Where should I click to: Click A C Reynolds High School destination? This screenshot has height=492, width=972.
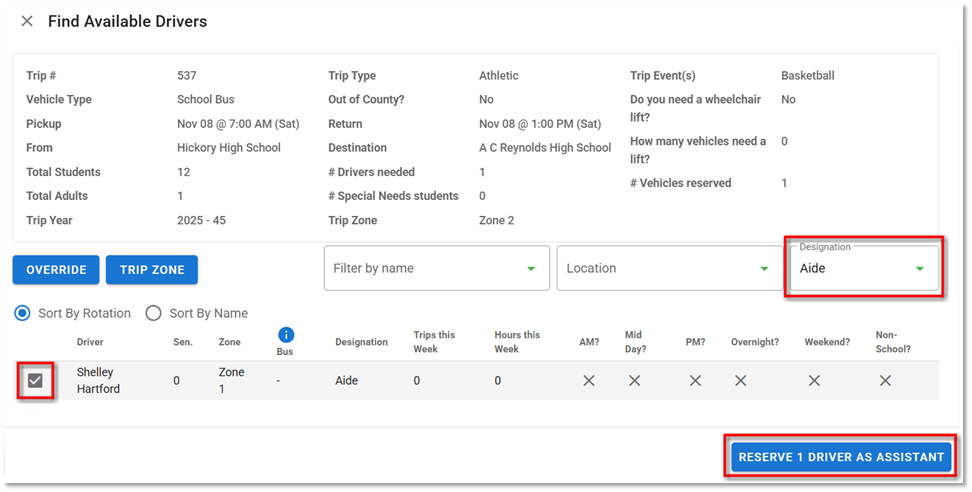point(545,147)
